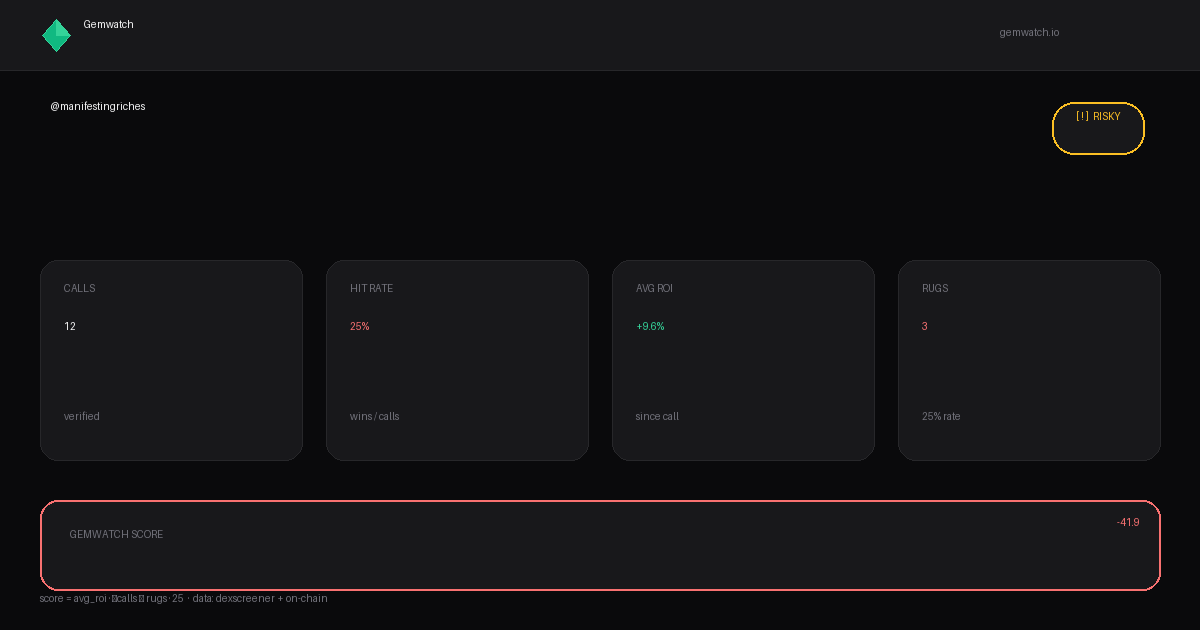1200x630 pixels.
Task: Click the since call caption
Action: coord(657,416)
